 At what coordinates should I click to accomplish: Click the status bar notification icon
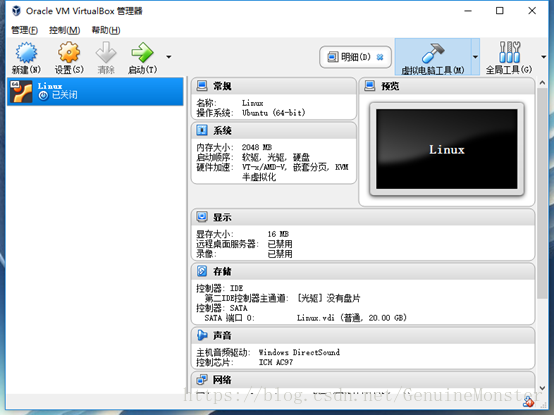tap(529, 401)
